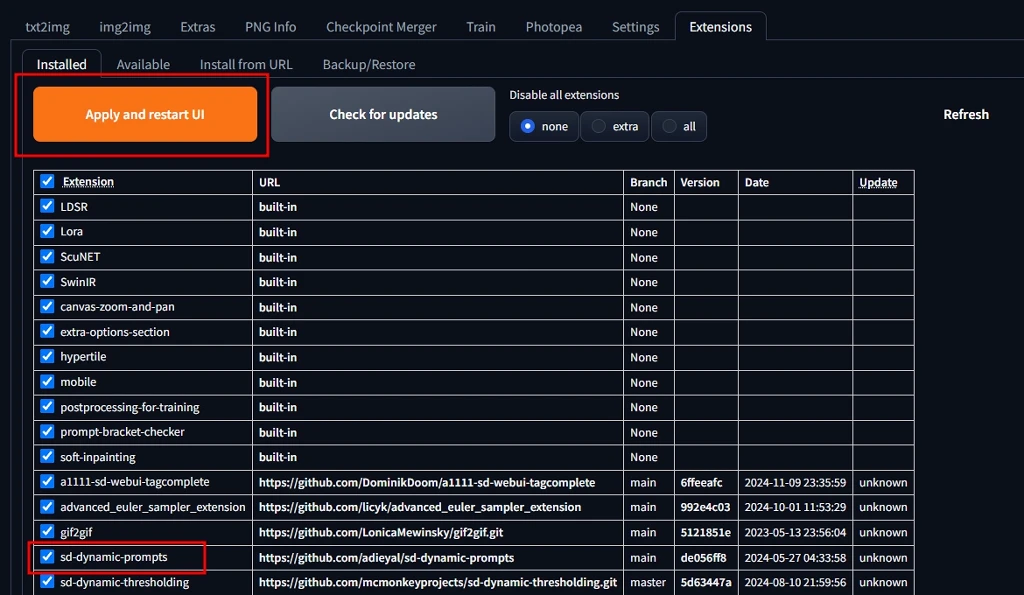This screenshot has height=595, width=1024.
Task: Open mcmonkeyprojects sd-dynamic-thresholding.git link
Action: click(438, 582)
